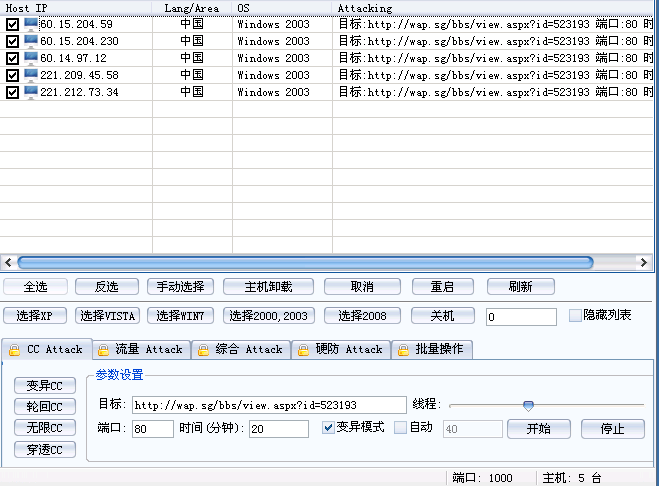Click the 时间(分钟) input field showing 20
The width and height of the screenshot is (659, 486).
click(279, 429)
